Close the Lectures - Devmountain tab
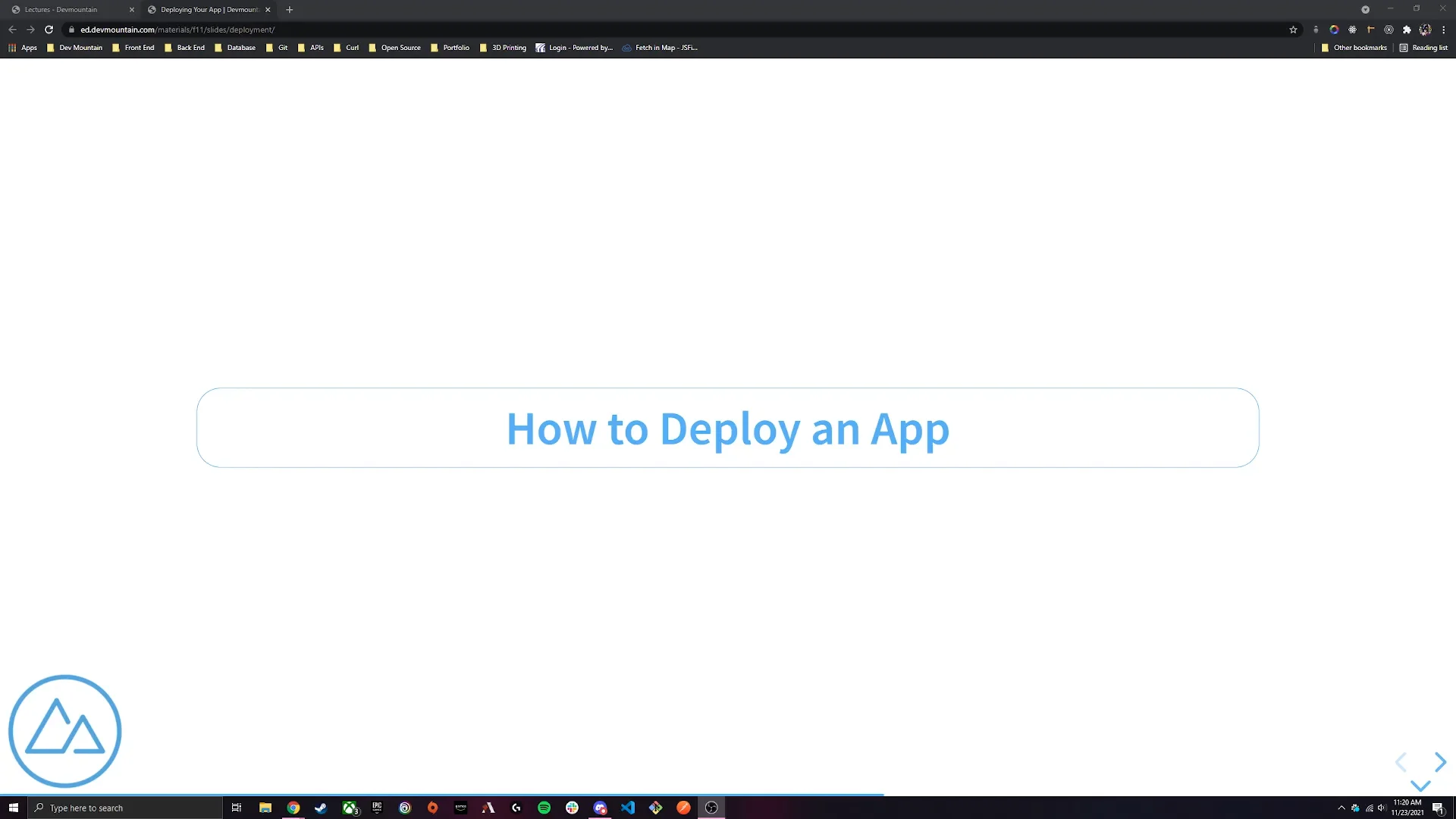 click(x=131, y=10)
